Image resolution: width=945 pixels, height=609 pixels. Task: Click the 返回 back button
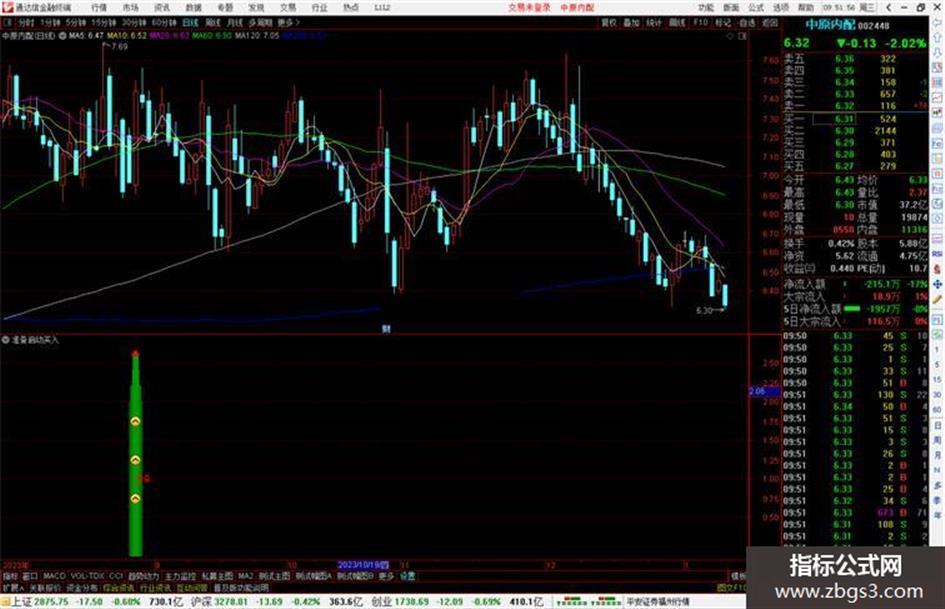(770, 22)
